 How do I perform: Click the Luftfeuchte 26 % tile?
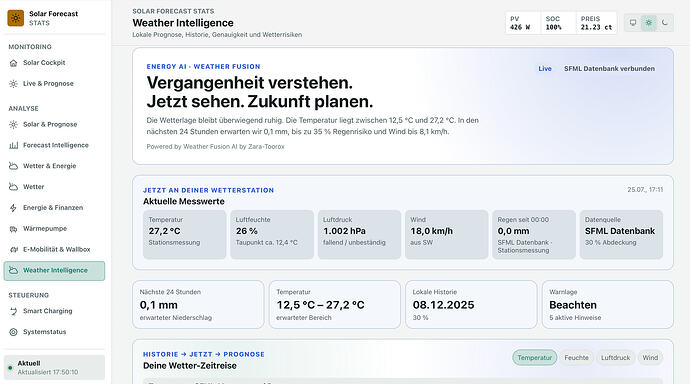click(272, 234)
